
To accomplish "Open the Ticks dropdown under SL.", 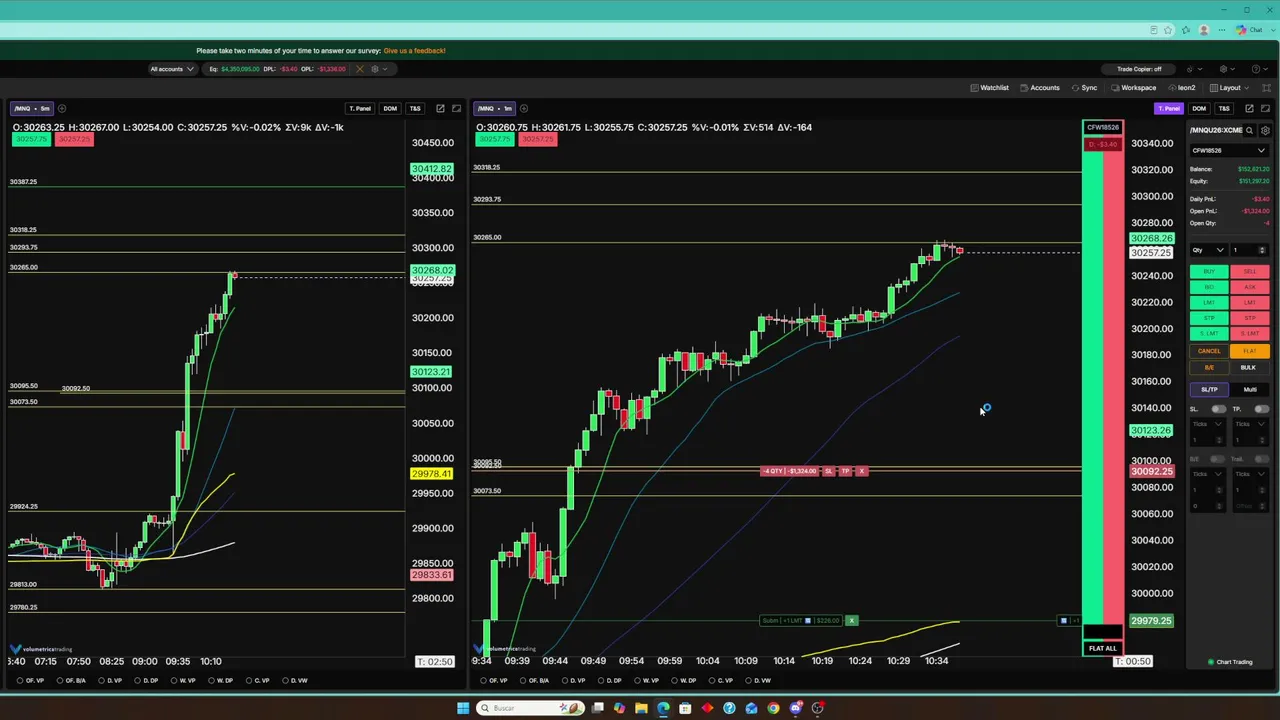I will [1207, 424].
